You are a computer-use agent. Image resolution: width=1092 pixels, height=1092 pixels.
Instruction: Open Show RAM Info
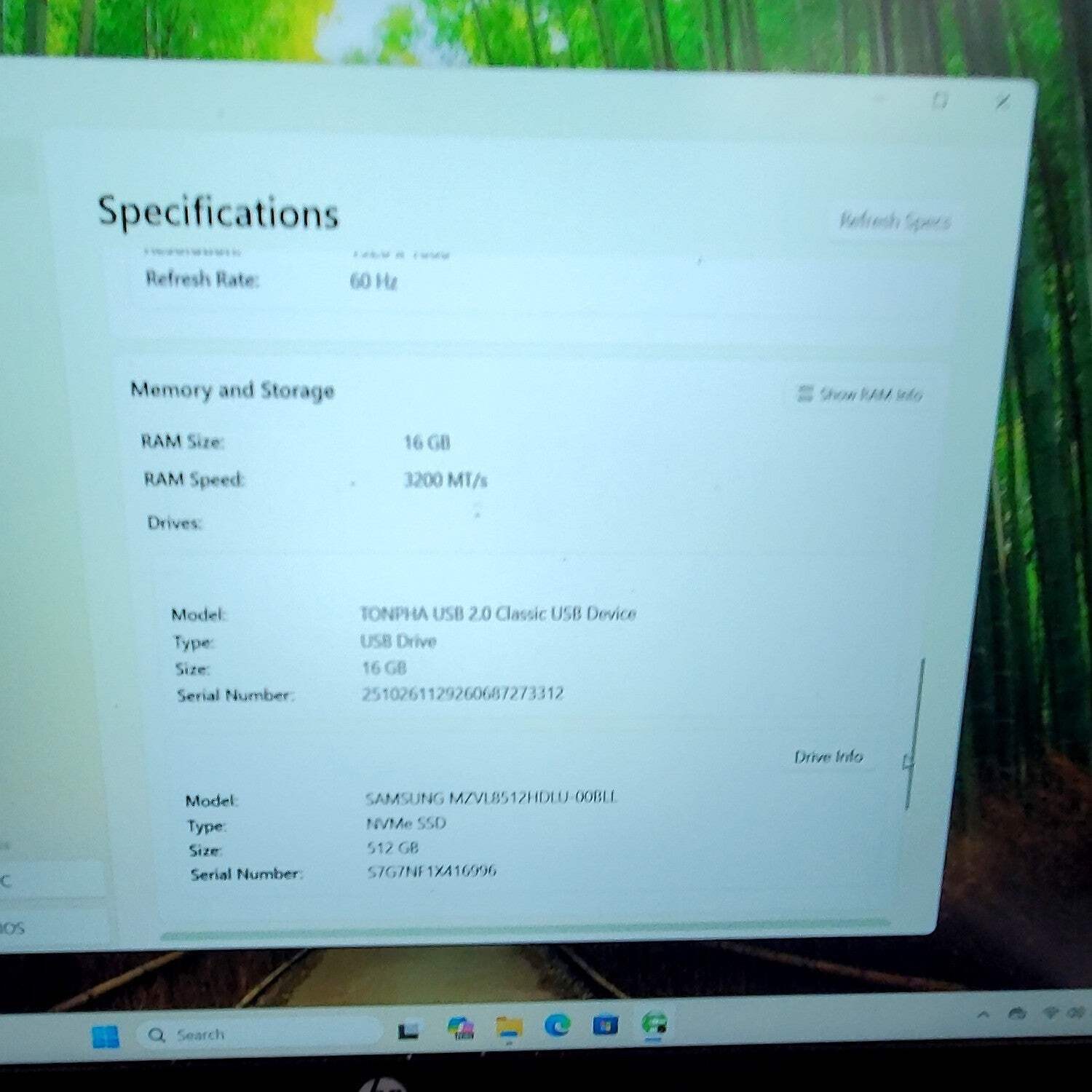(x=860, y=394)
